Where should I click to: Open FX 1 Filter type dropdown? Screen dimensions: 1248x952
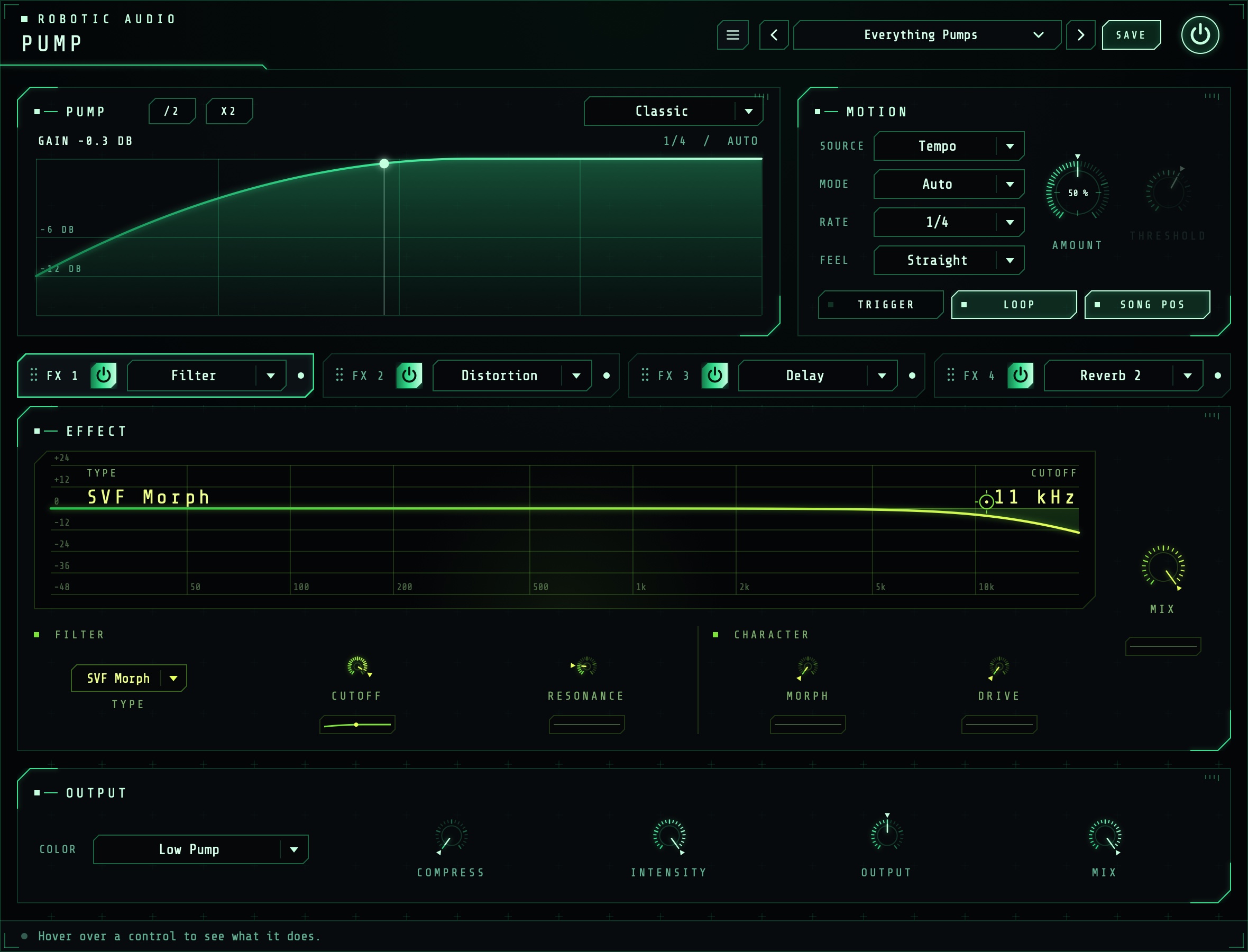(207, 375)
